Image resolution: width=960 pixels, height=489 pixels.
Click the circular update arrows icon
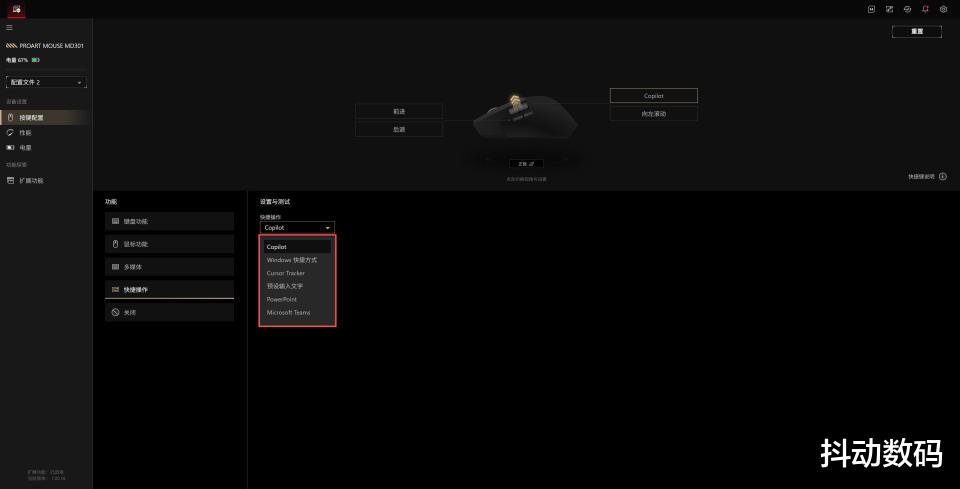pos(907,9)
